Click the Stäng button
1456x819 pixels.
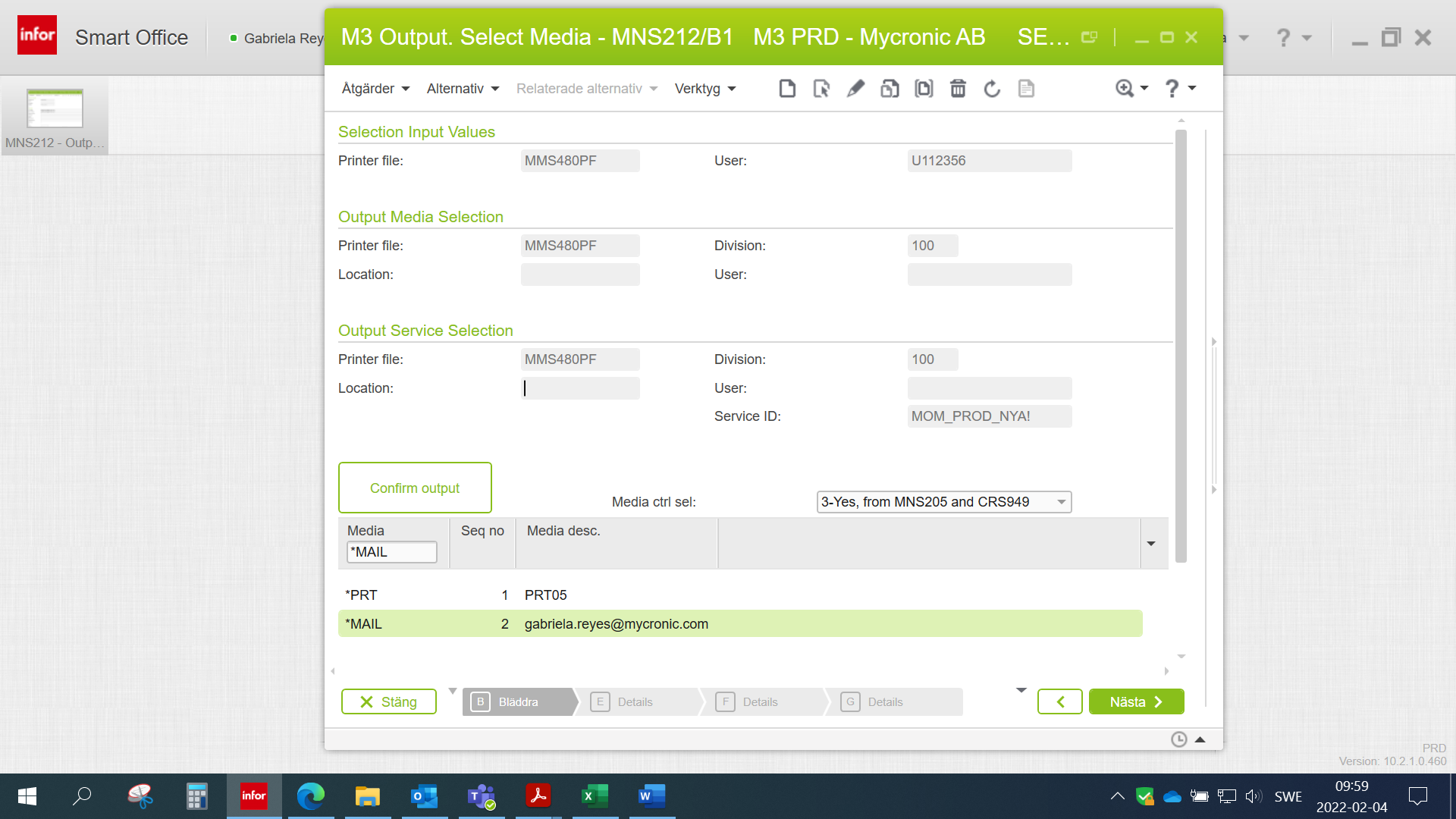point(388,702)
